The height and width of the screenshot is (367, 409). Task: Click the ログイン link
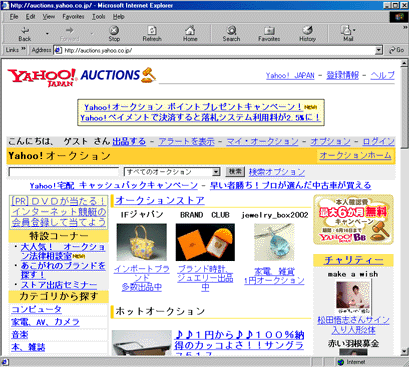(378, 142)
